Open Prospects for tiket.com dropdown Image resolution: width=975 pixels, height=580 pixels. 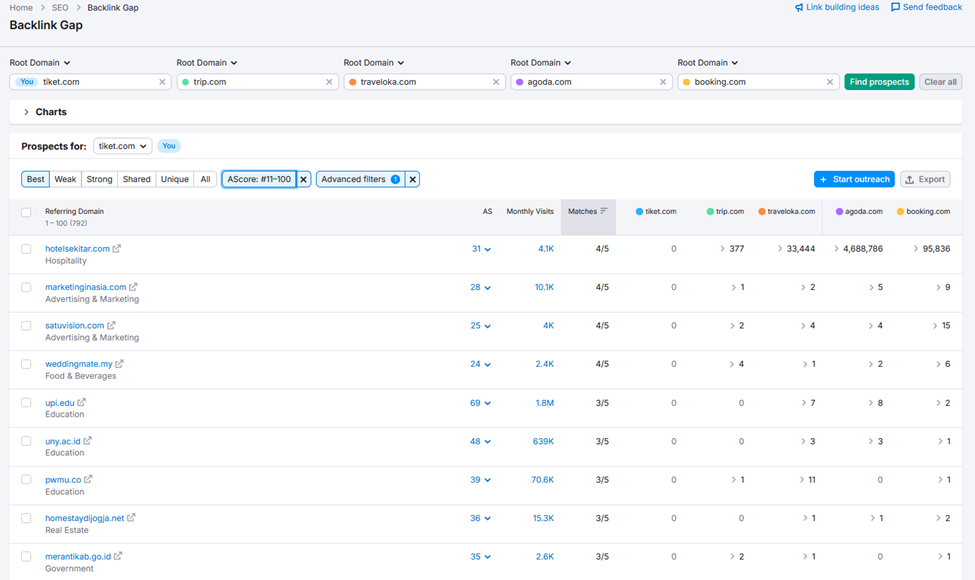click(x=122, y=146)
